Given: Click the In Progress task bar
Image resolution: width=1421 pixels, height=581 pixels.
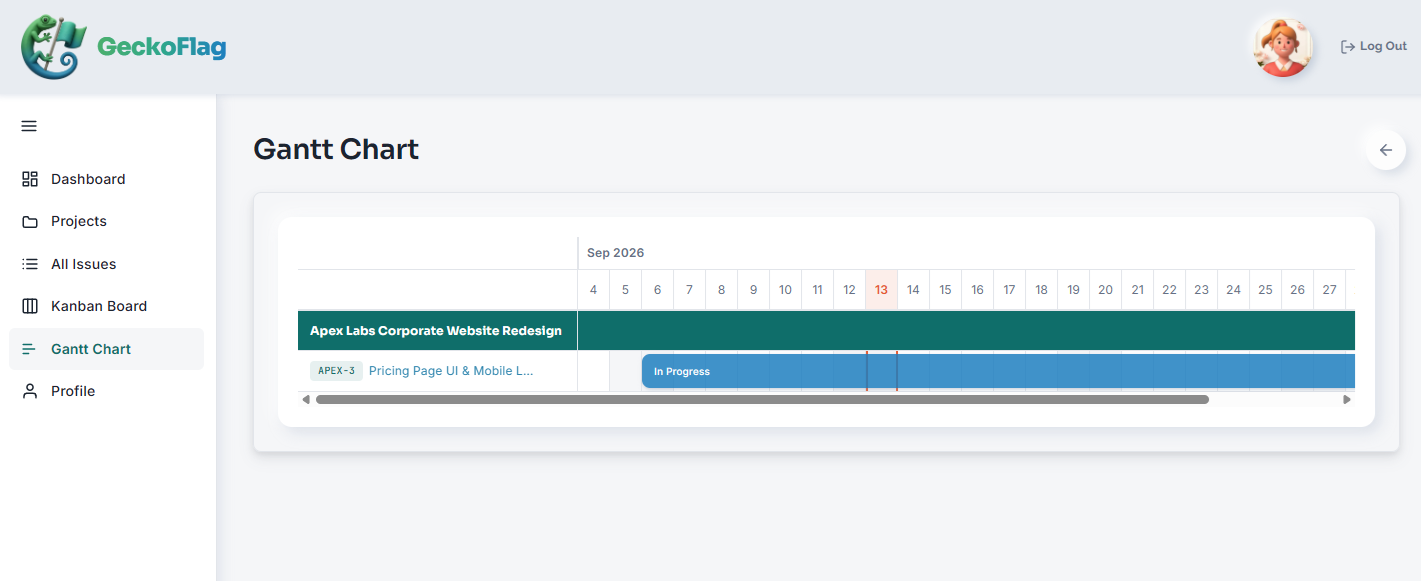Looking at the screenshot, I should tap(998, 371).
